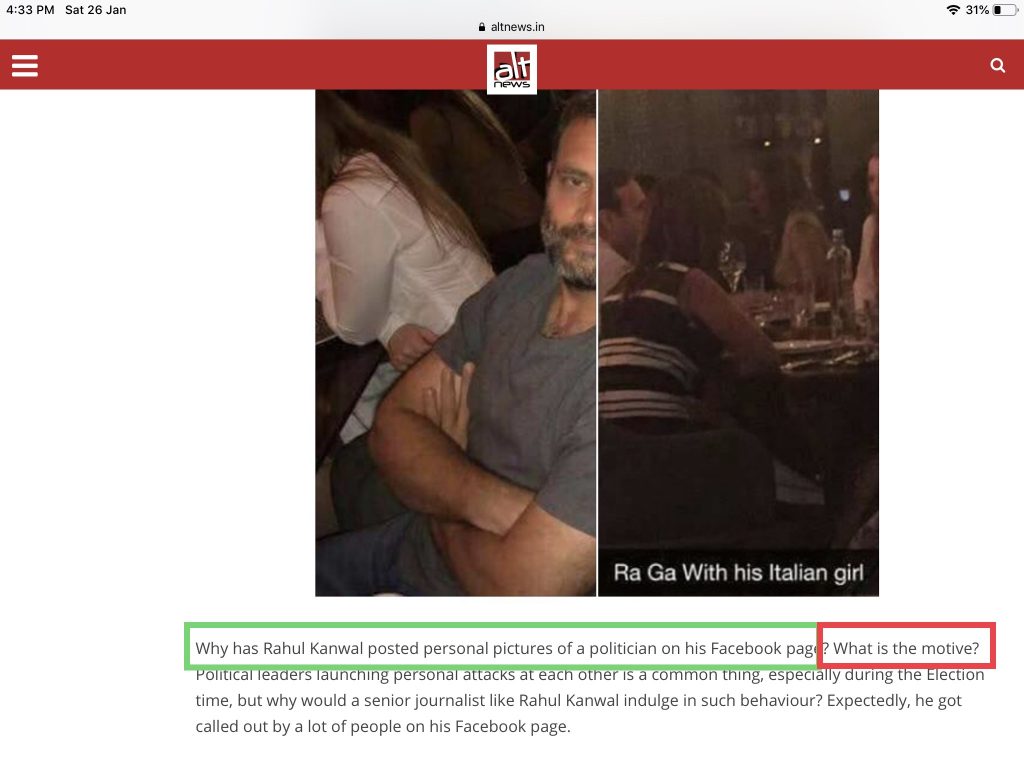Image resolution: width=1024 pixels, height=768 pixels.
Task: Tap the Wi-Fi status icon
Action: point(953,10)
